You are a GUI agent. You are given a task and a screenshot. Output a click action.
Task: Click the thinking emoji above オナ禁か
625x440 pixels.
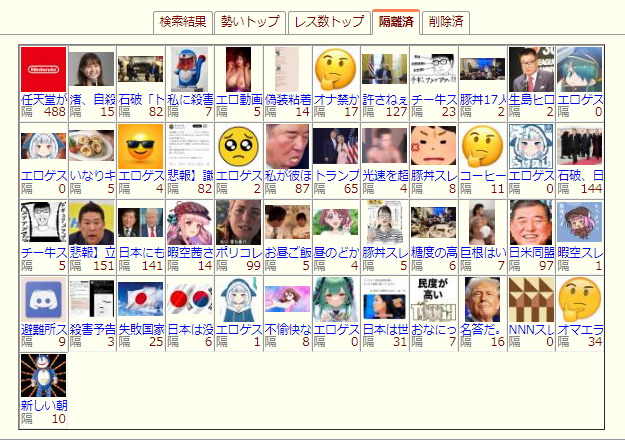[335, 68]
